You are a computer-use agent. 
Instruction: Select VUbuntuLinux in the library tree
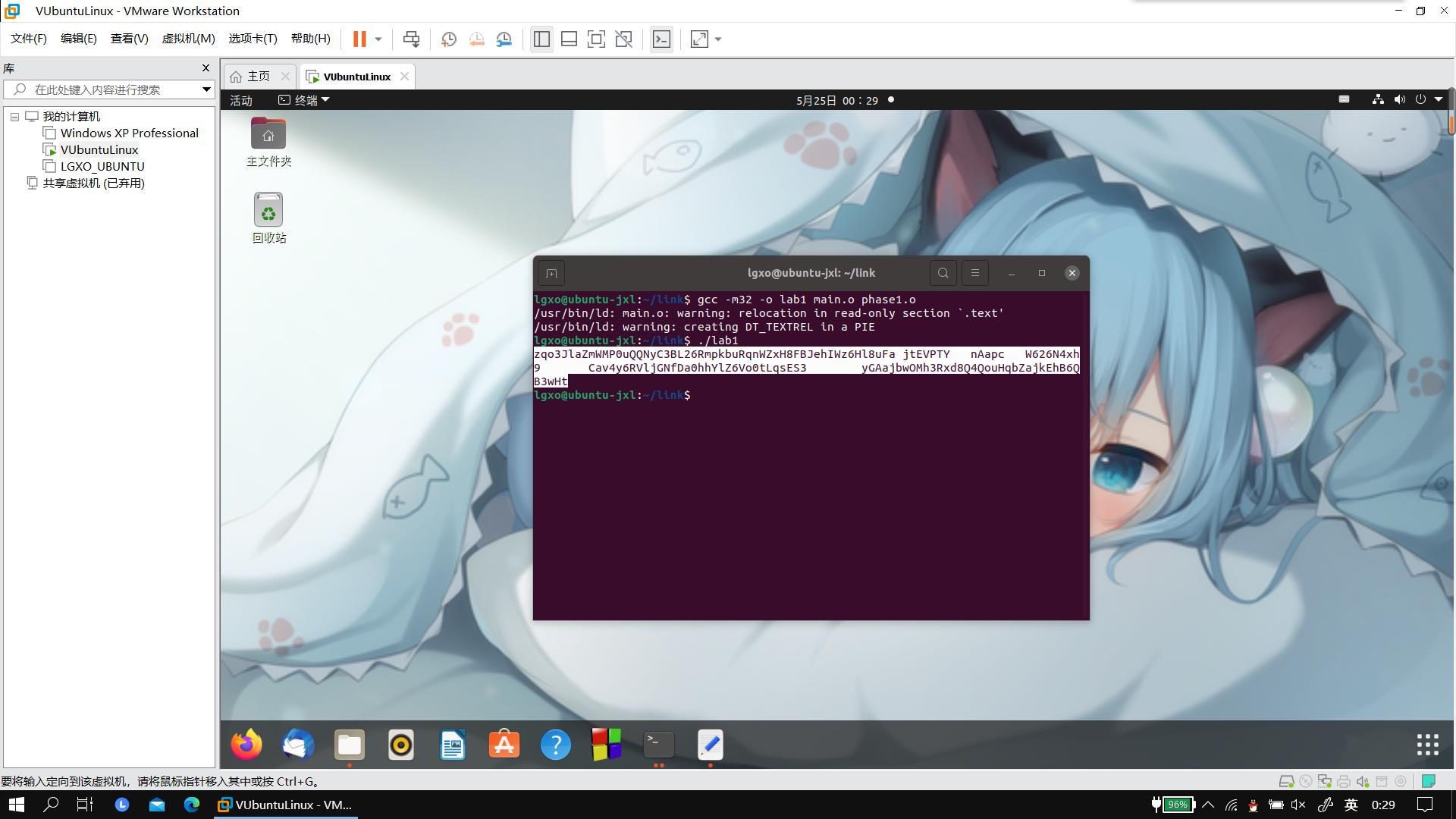click(99, 150)
